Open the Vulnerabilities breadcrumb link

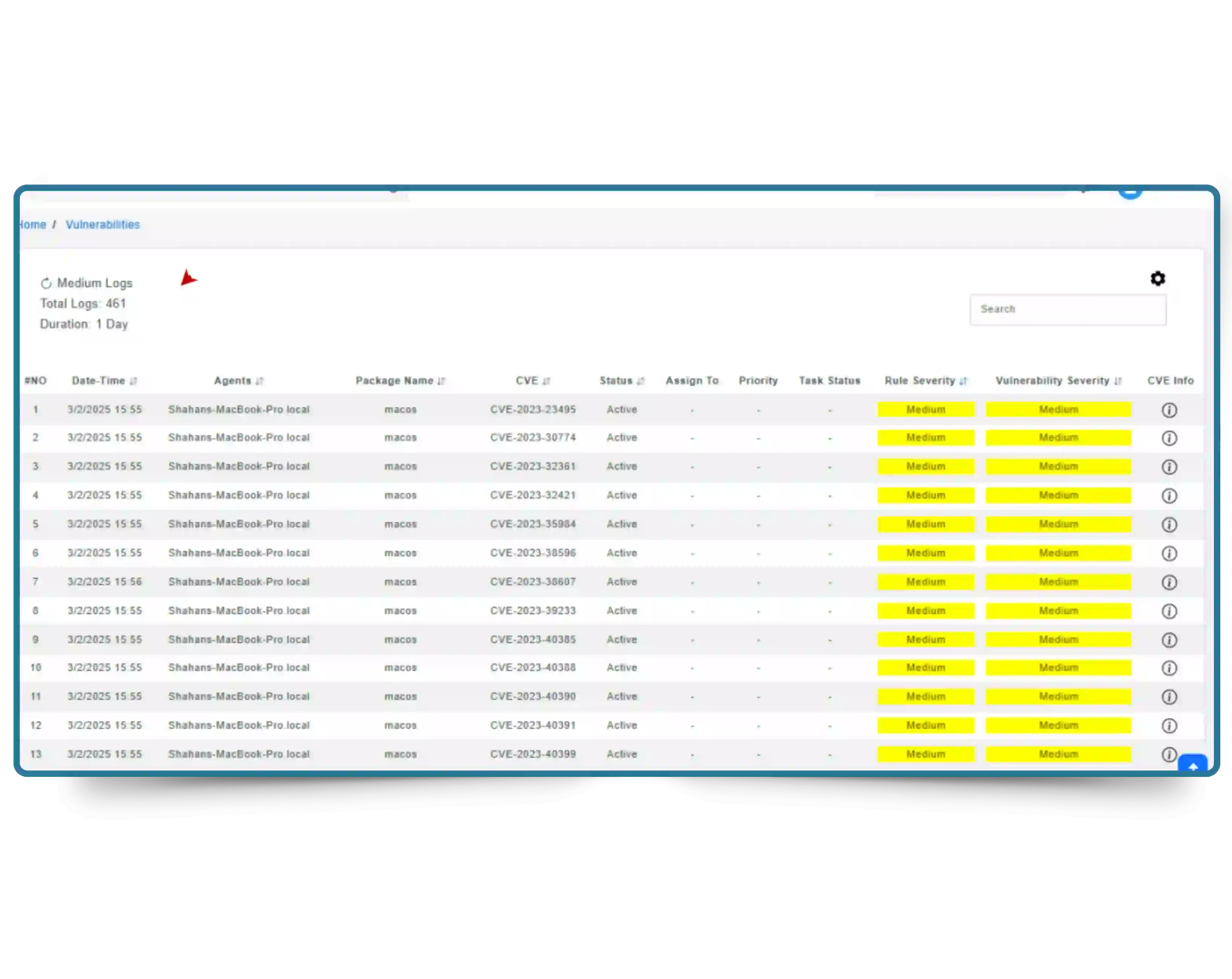103,224
